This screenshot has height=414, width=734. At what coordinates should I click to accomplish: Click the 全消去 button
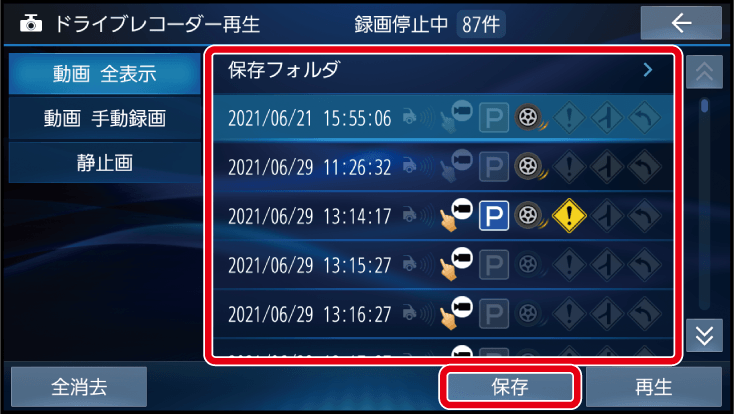click(x=79, y=387)
